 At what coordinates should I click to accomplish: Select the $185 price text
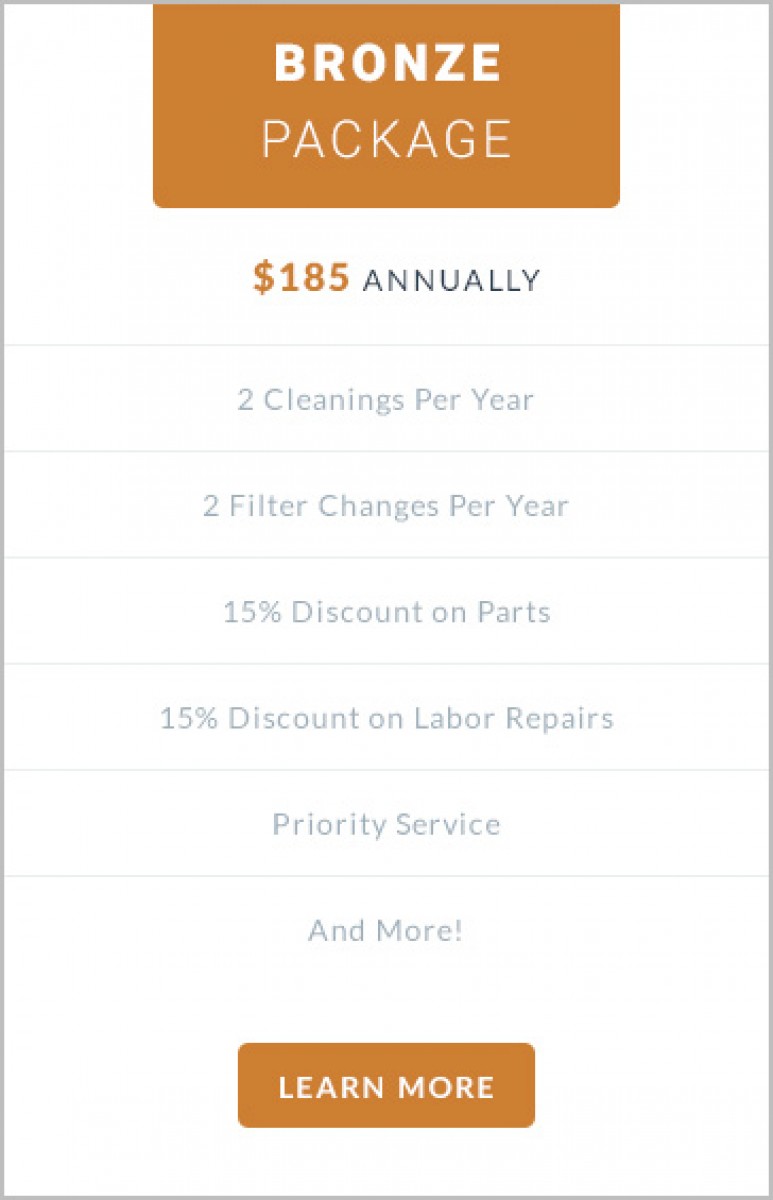tap(301, 278)
